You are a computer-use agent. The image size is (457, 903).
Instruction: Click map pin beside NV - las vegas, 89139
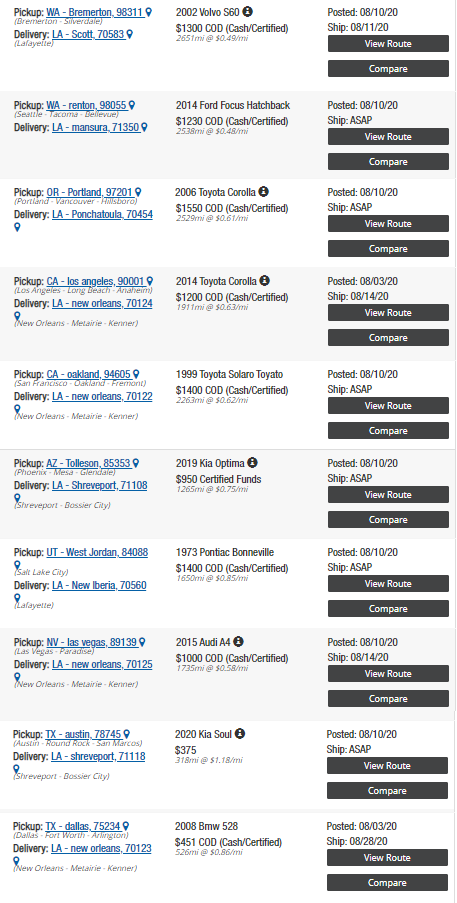click(x=142, y=642)
